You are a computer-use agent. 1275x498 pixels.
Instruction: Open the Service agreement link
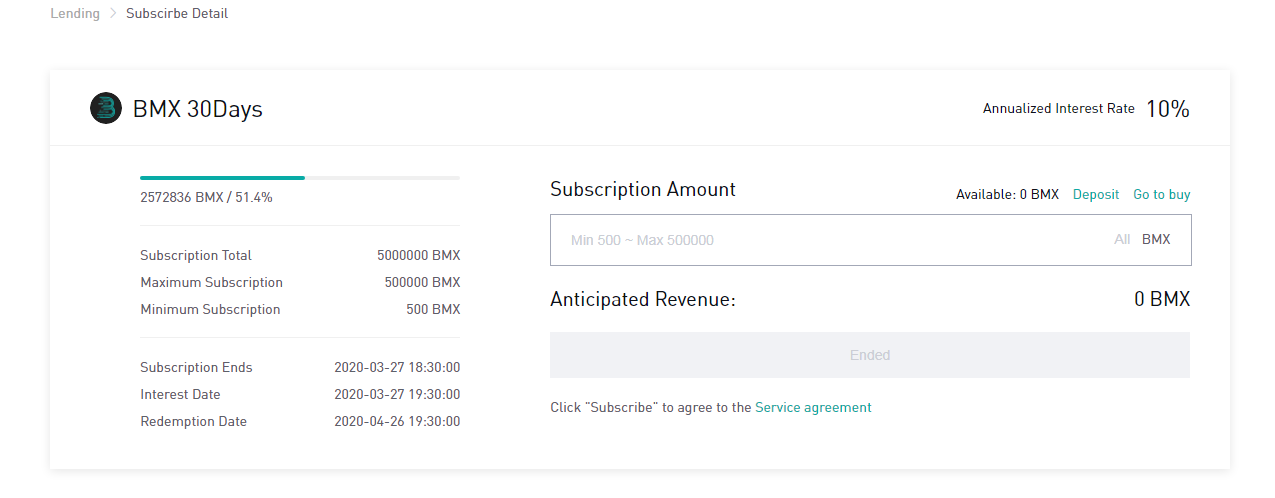(813, 407)
